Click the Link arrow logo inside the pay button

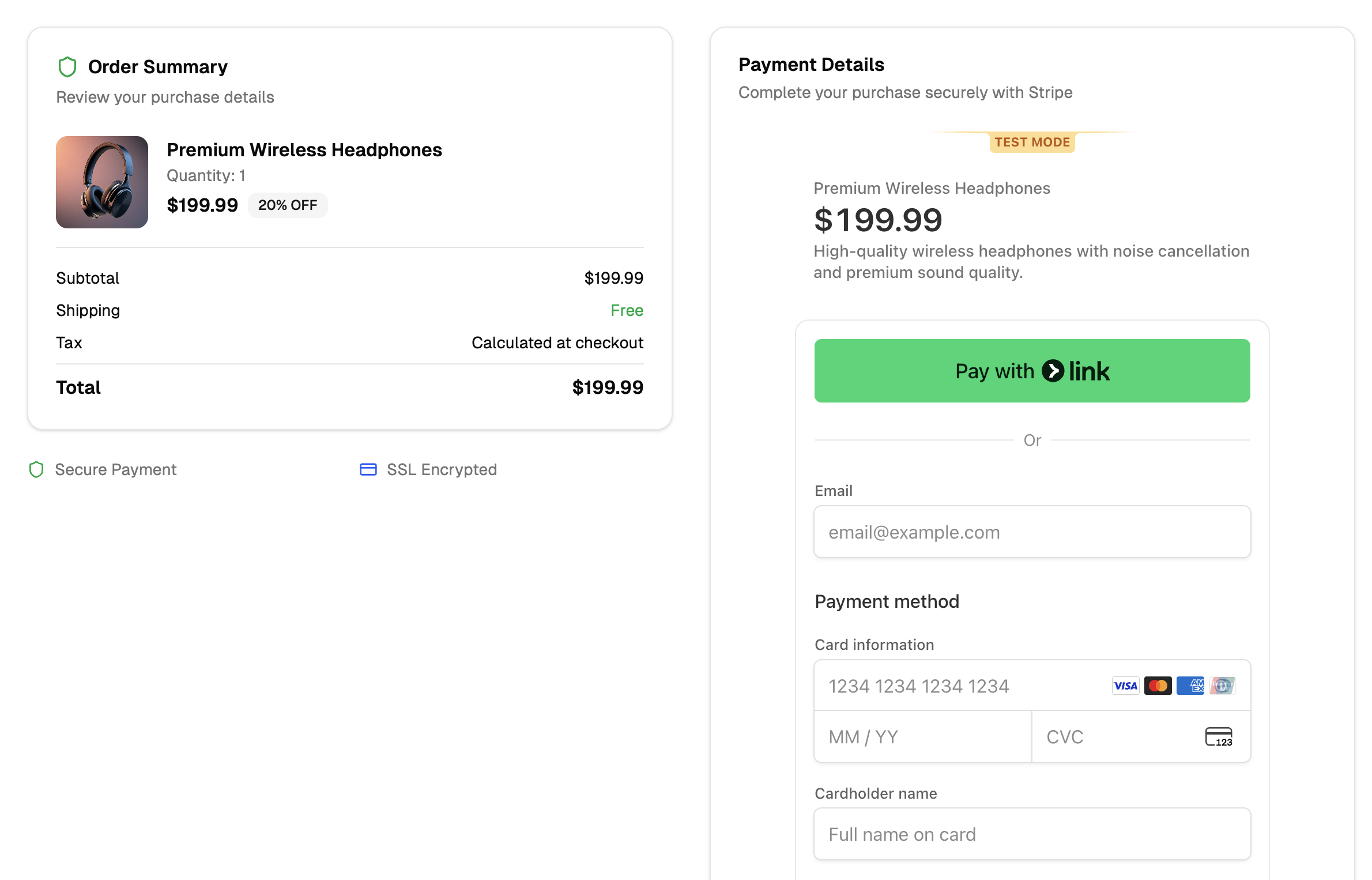(1054, 371)
